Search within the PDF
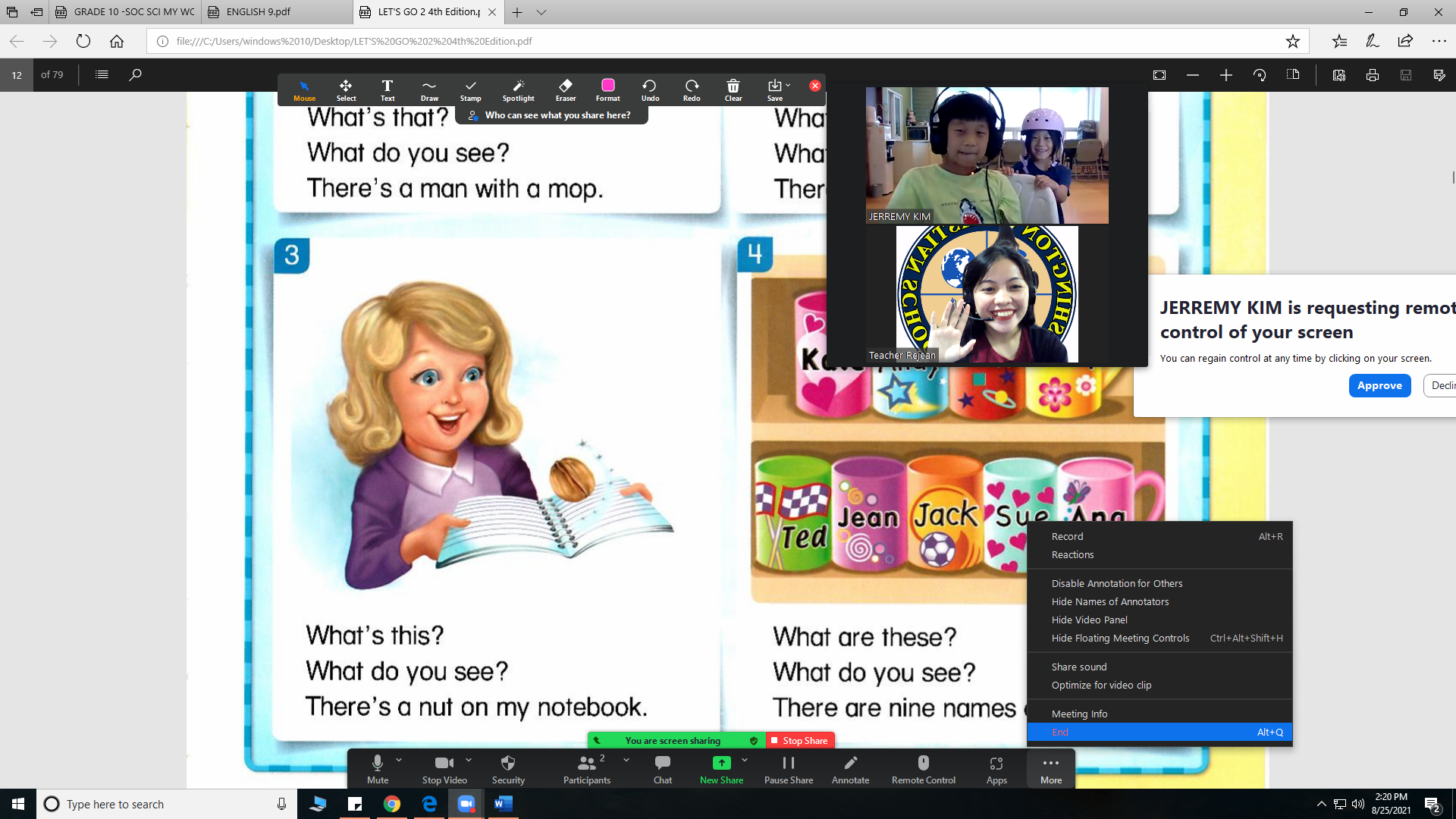 point(135,74)
